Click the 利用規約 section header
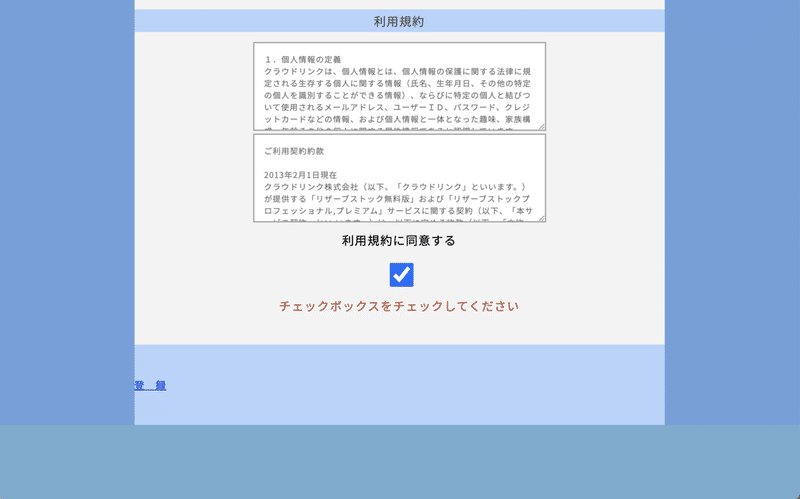The image size is (800, 499). point(399,21)
